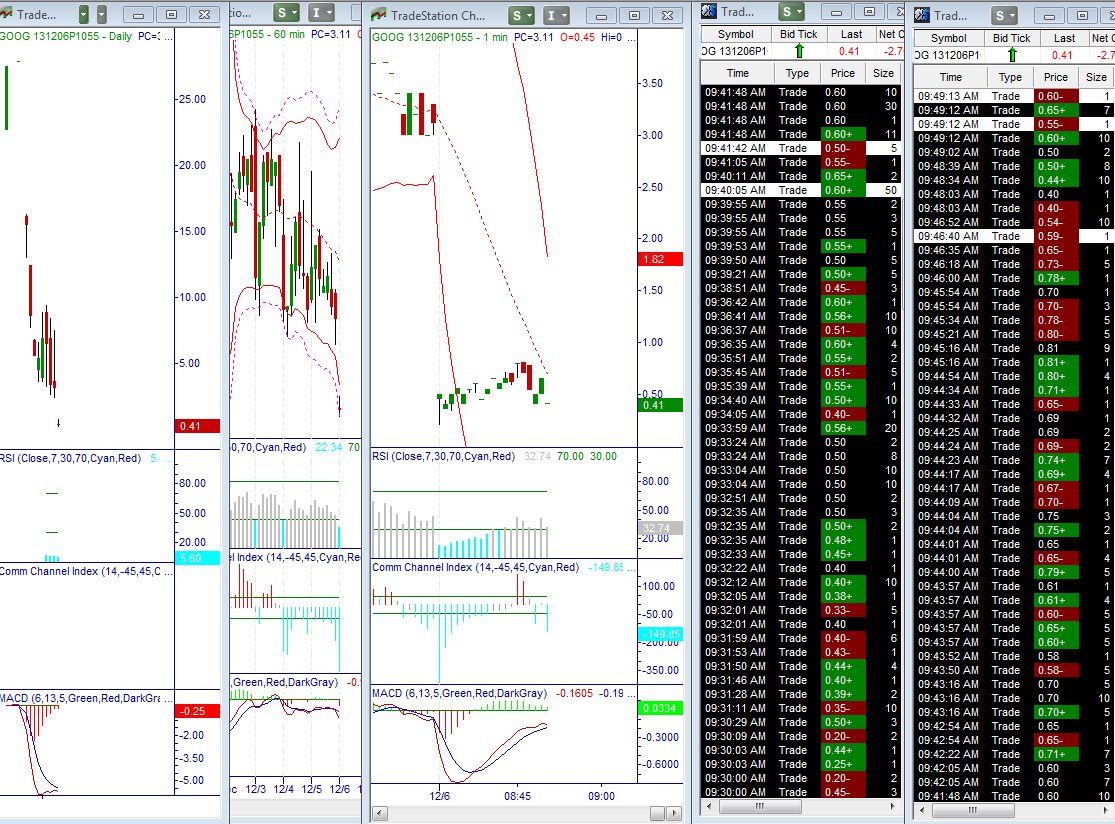Click the Bid Tick header in right Time & Sales

pos(1011,38)
